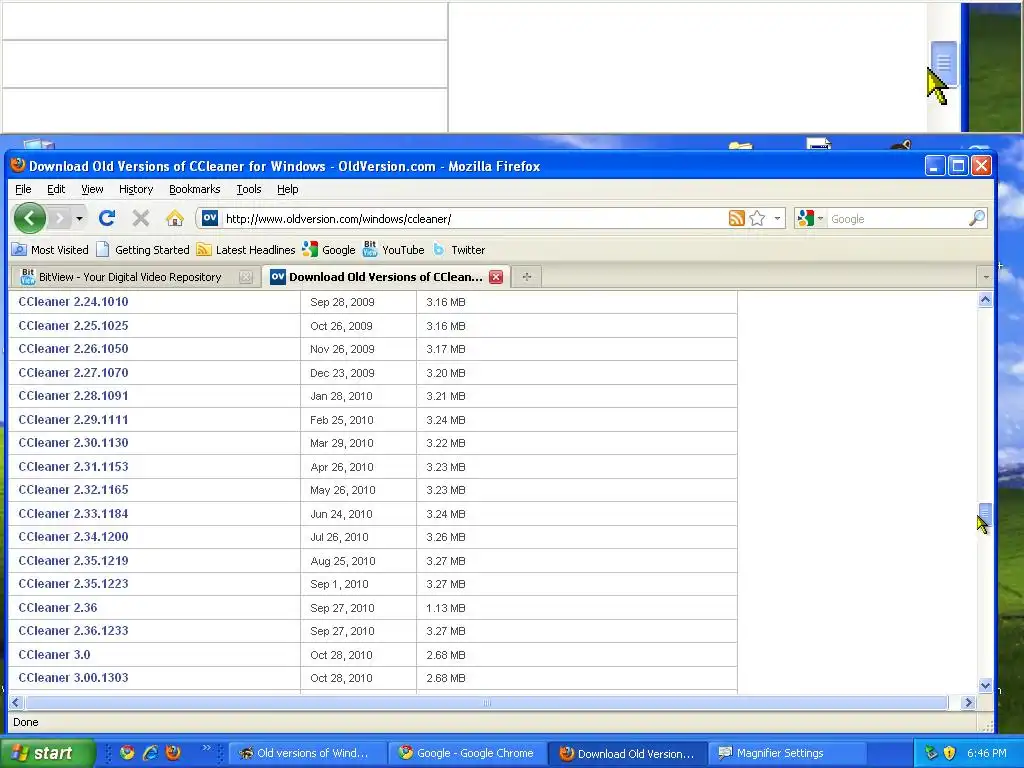Click the horizontal scroll right arrow

[968, 703]
